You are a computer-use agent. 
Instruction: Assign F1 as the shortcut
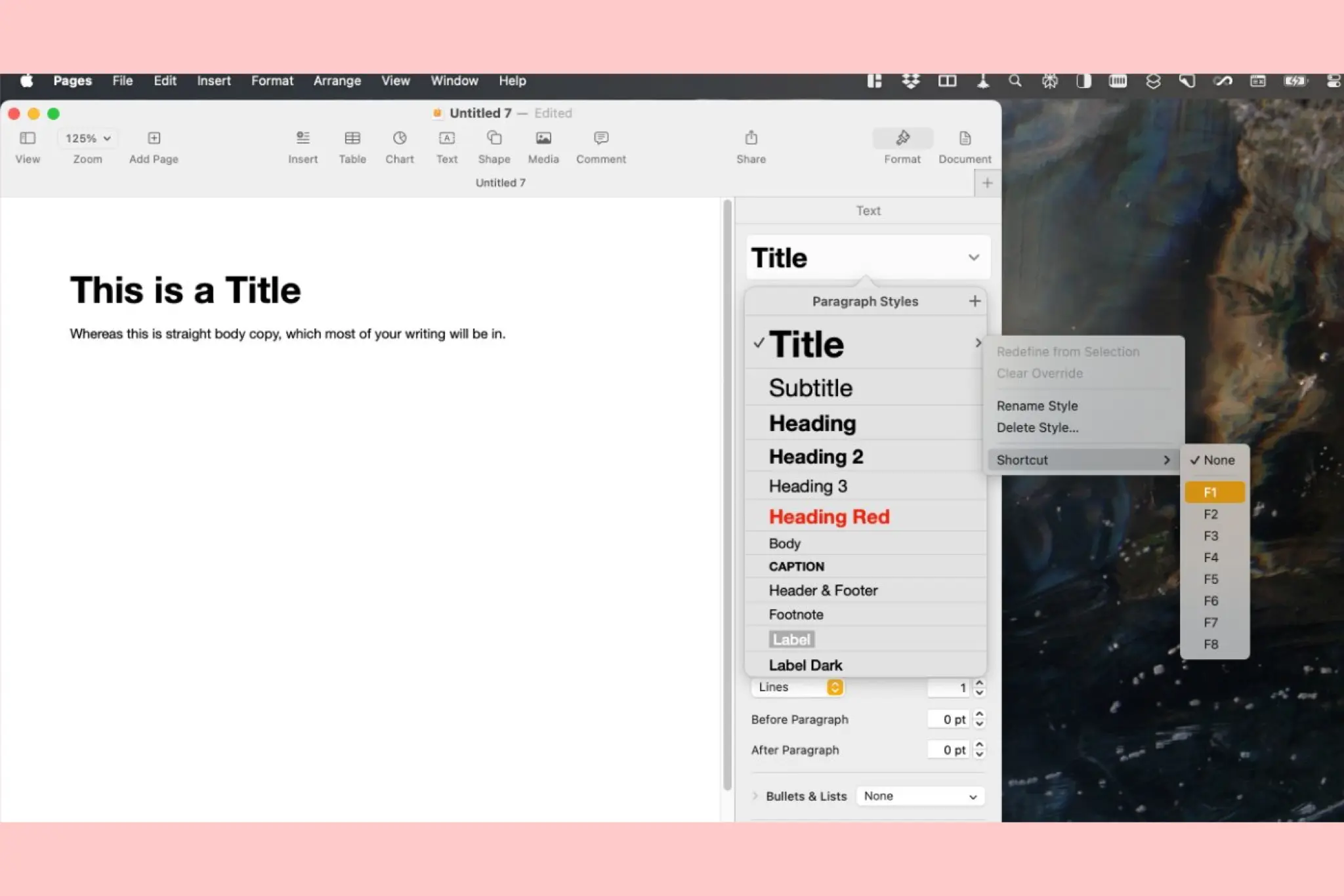(x=1215, y=492)
